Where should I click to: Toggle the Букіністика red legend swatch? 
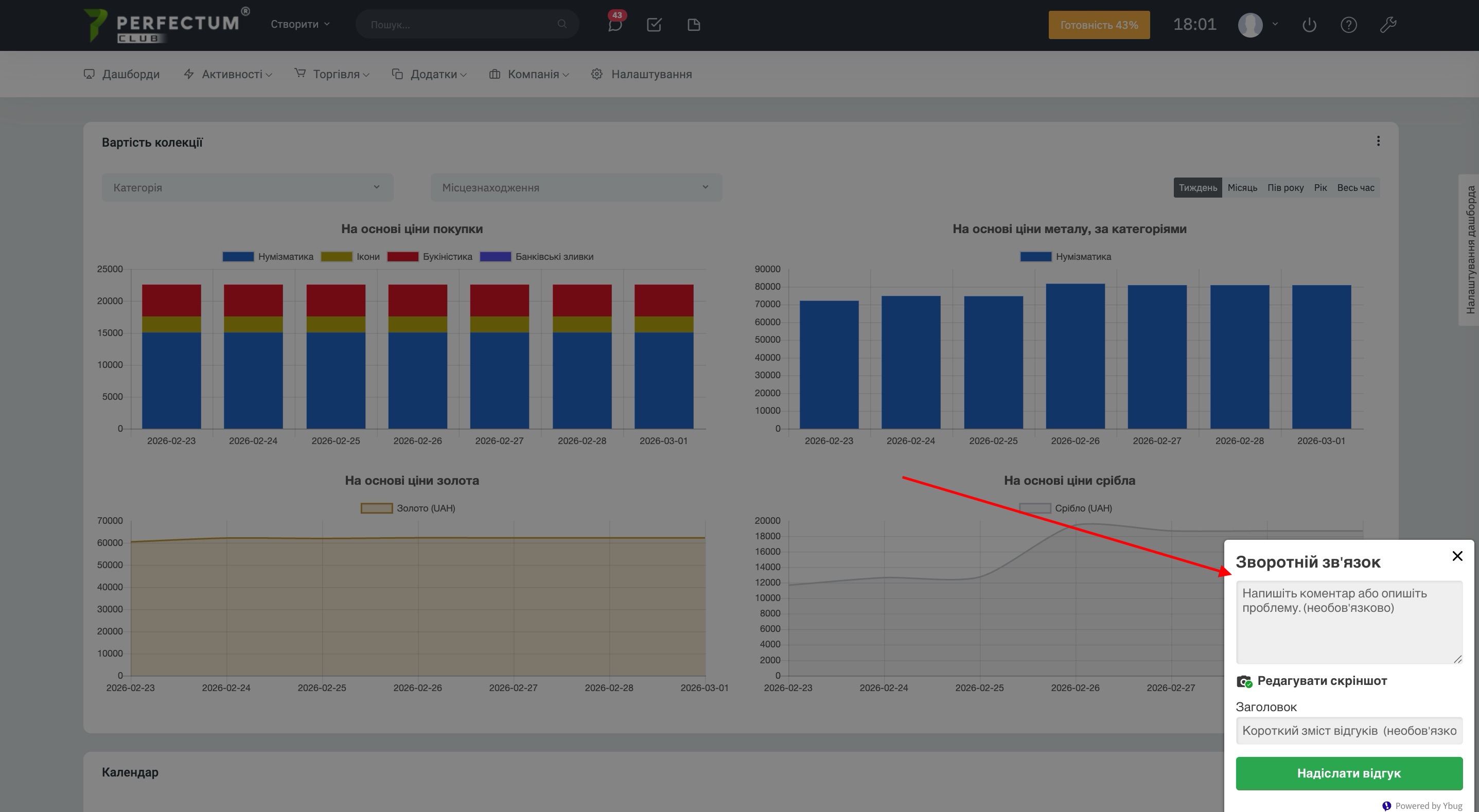[x=402, y=257]
